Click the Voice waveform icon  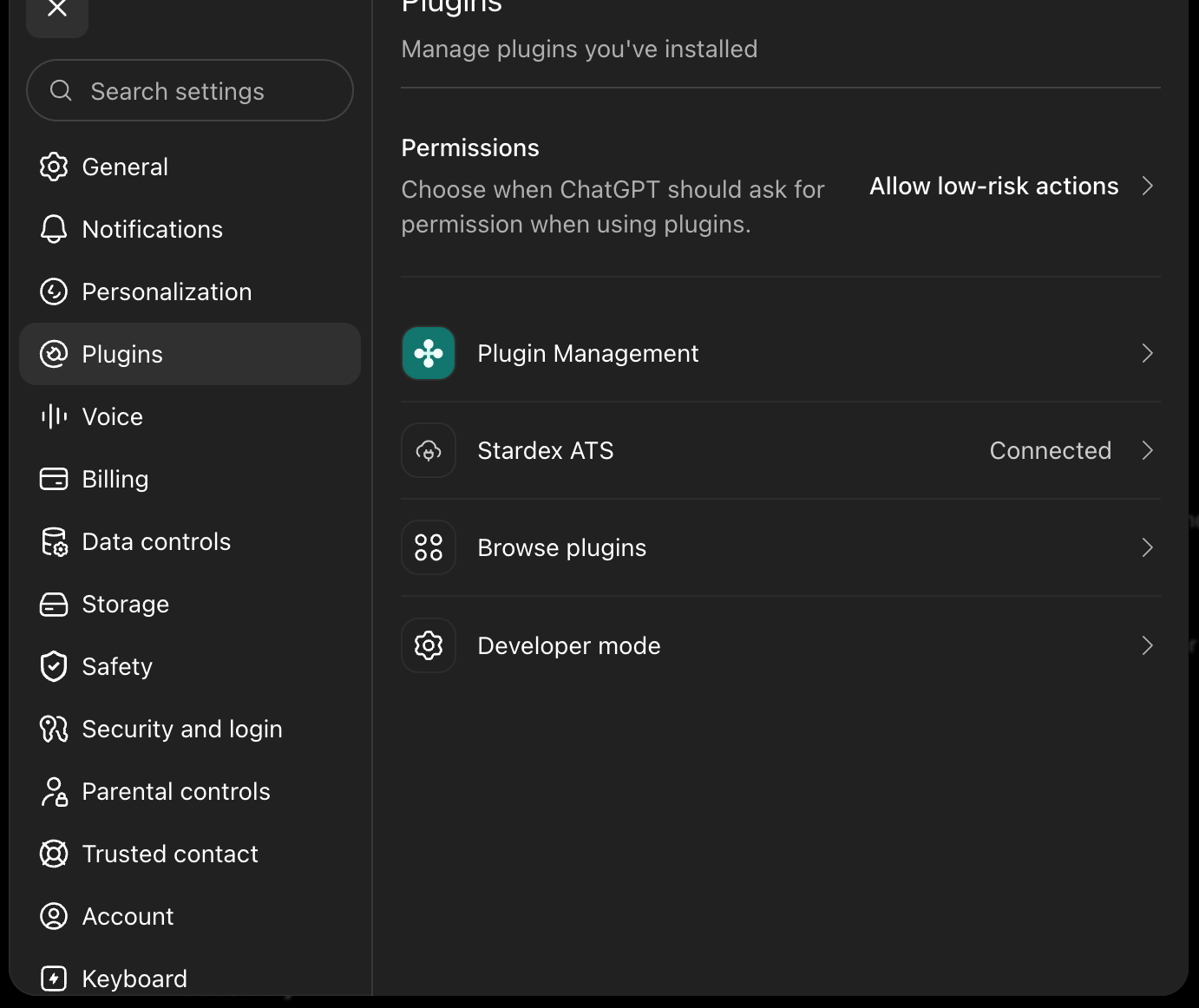[x=54, y=416]
